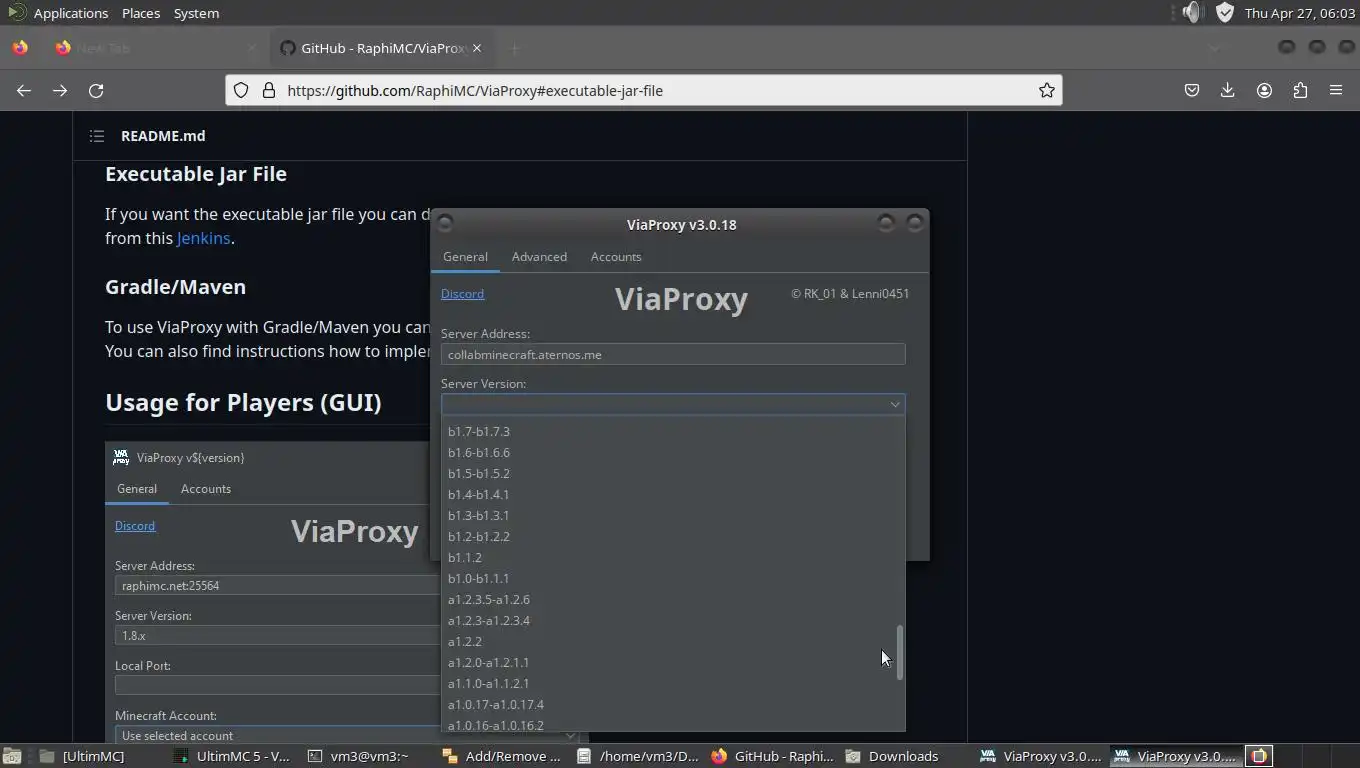Switch to Add/Remove taskbar window
Viewport: 1360px width, 768px height.
(502, 756)
